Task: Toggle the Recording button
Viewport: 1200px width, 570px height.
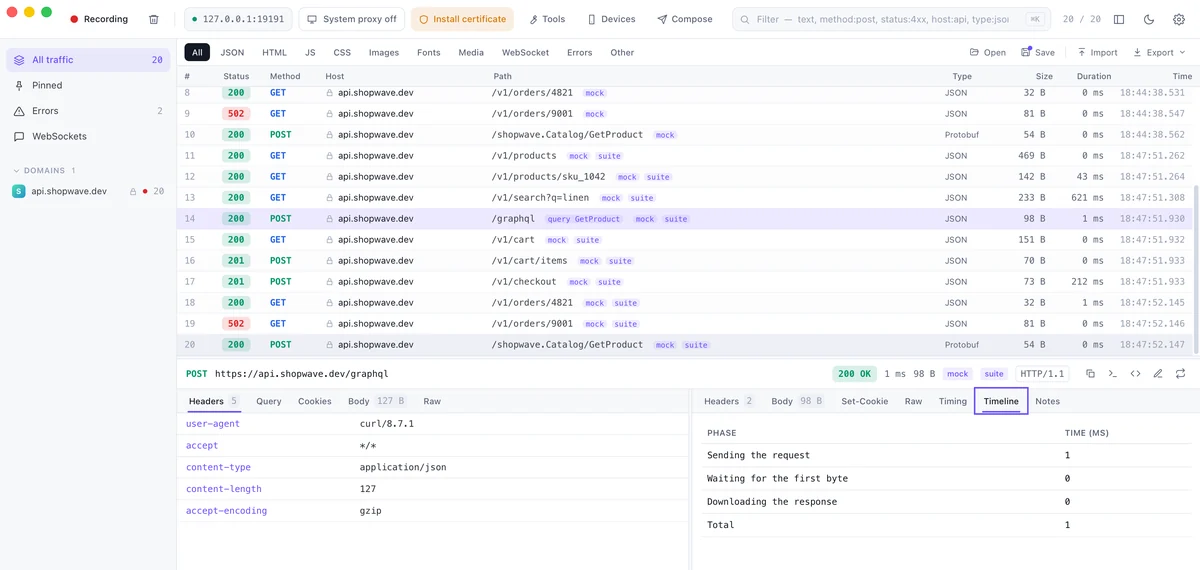Action: (99, 19)
